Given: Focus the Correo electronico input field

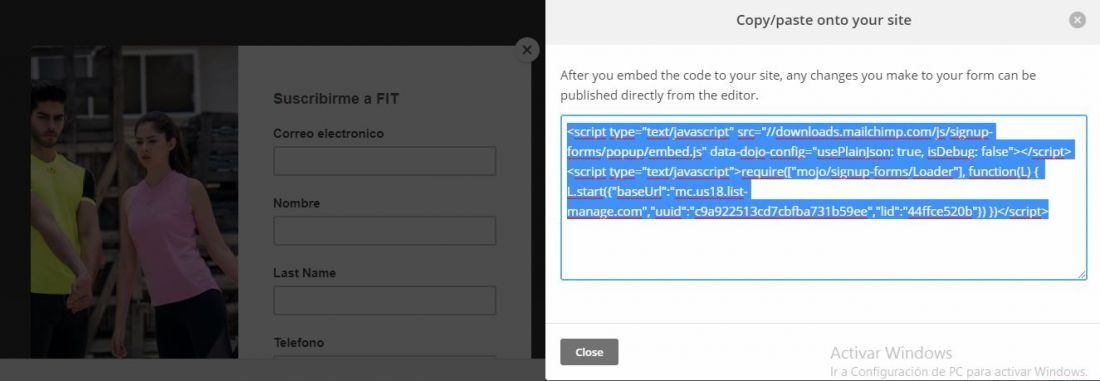Looking at the screenshot, I should [x=384, y=161].
